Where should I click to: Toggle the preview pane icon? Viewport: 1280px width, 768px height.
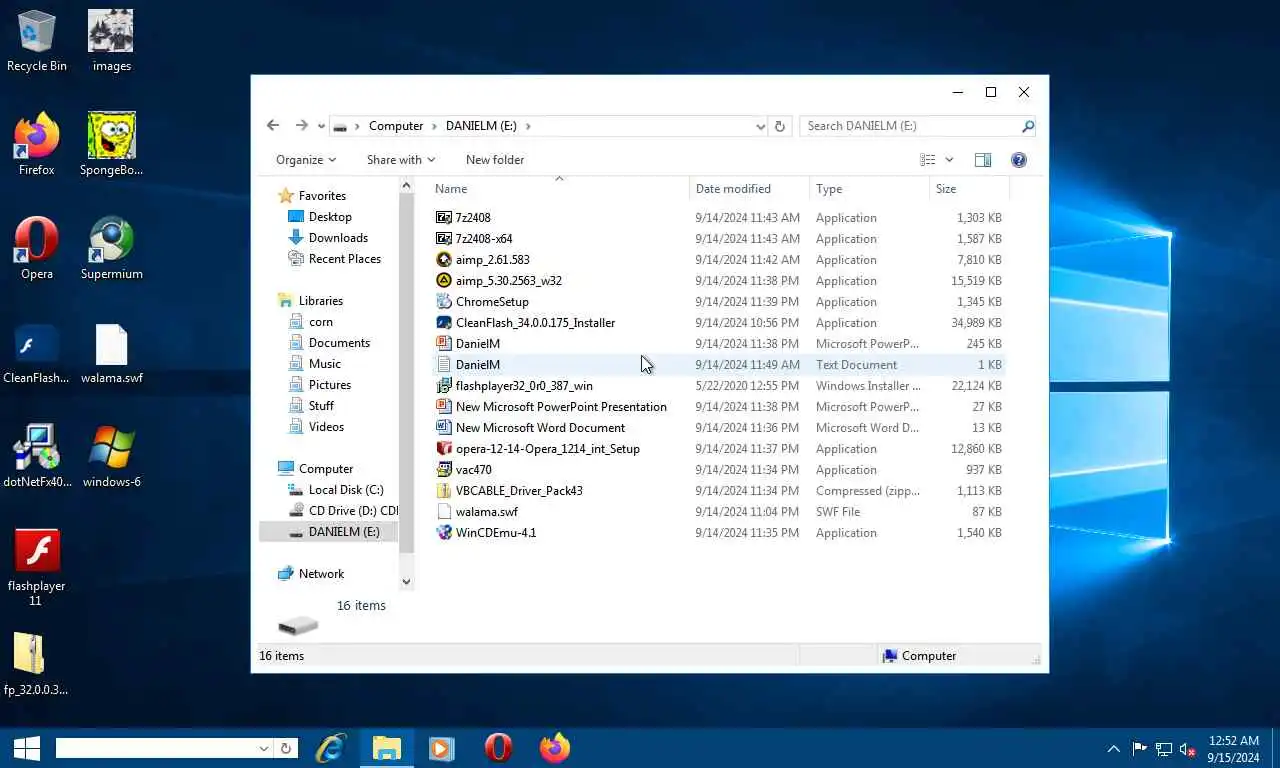(983, 160)
